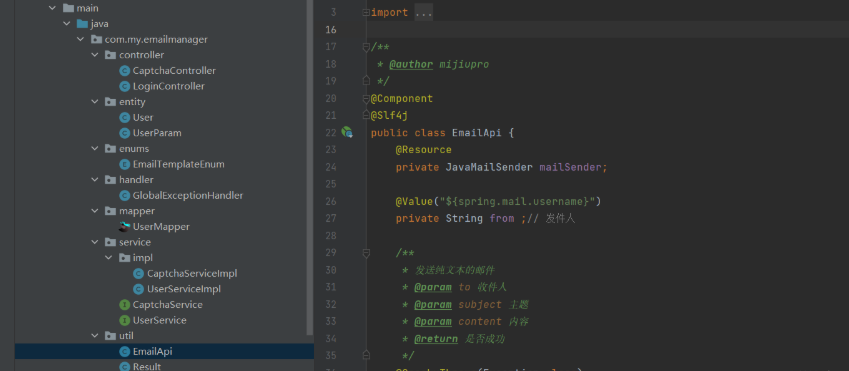
Task: Collapse the enums package chevron
Action: click(x=95, y=149)
